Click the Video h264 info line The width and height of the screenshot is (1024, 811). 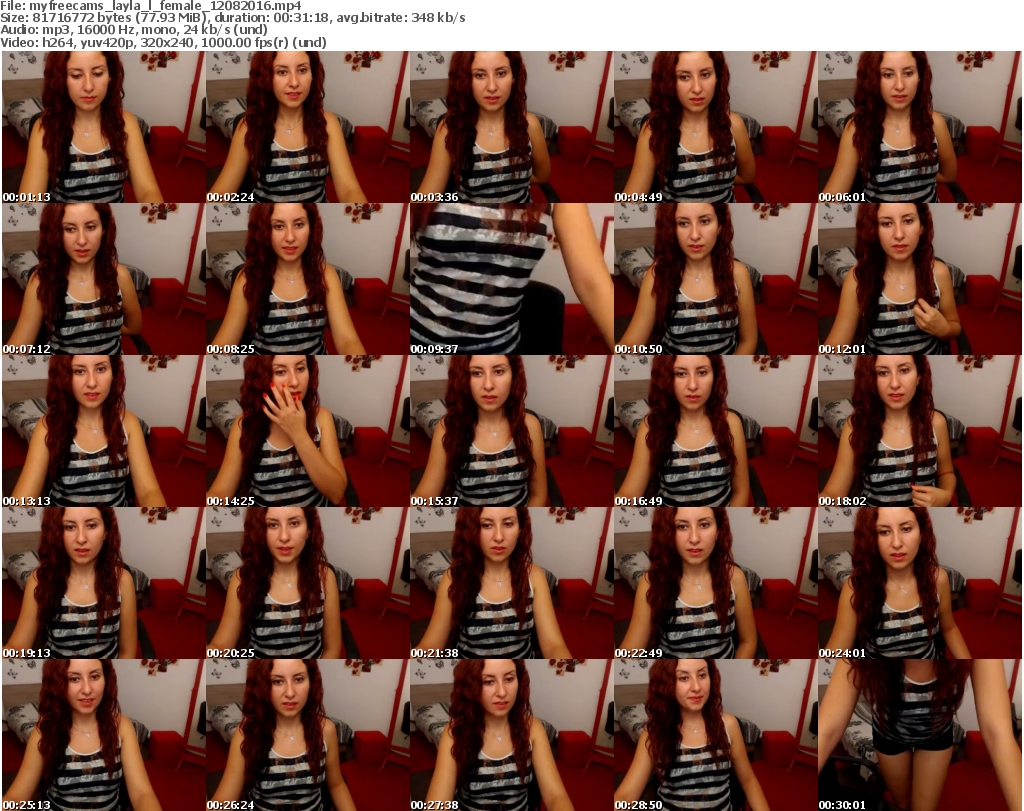(x=163, y=42)
